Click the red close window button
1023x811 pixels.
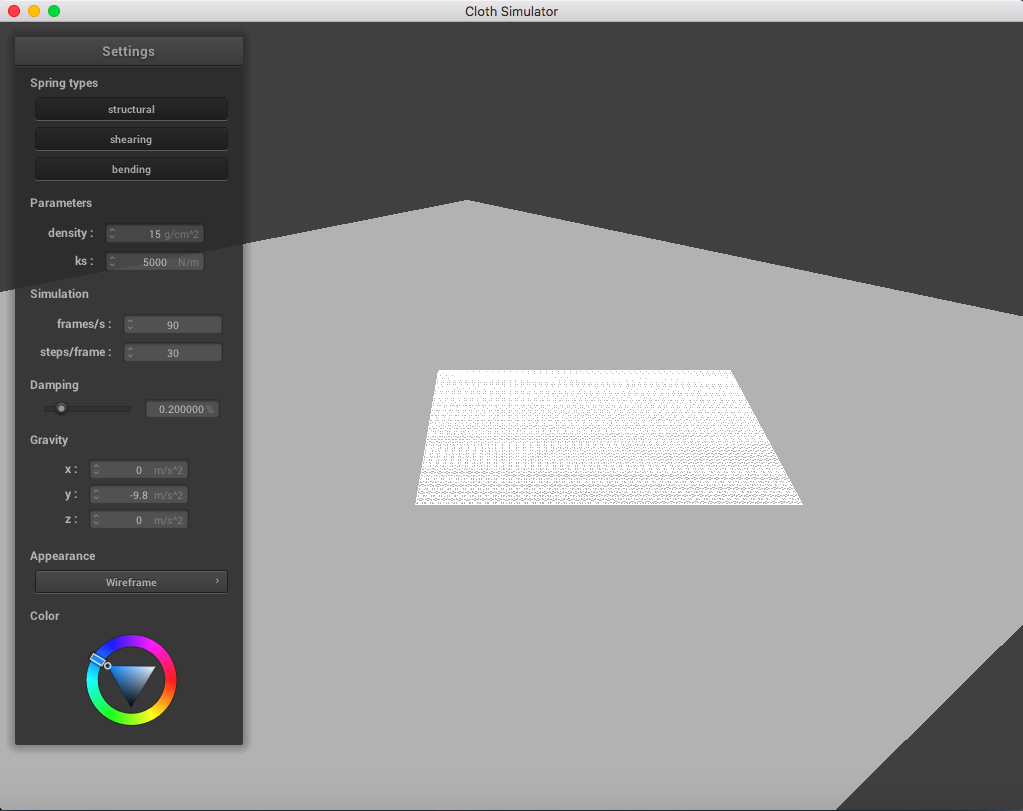coord(14,11)
